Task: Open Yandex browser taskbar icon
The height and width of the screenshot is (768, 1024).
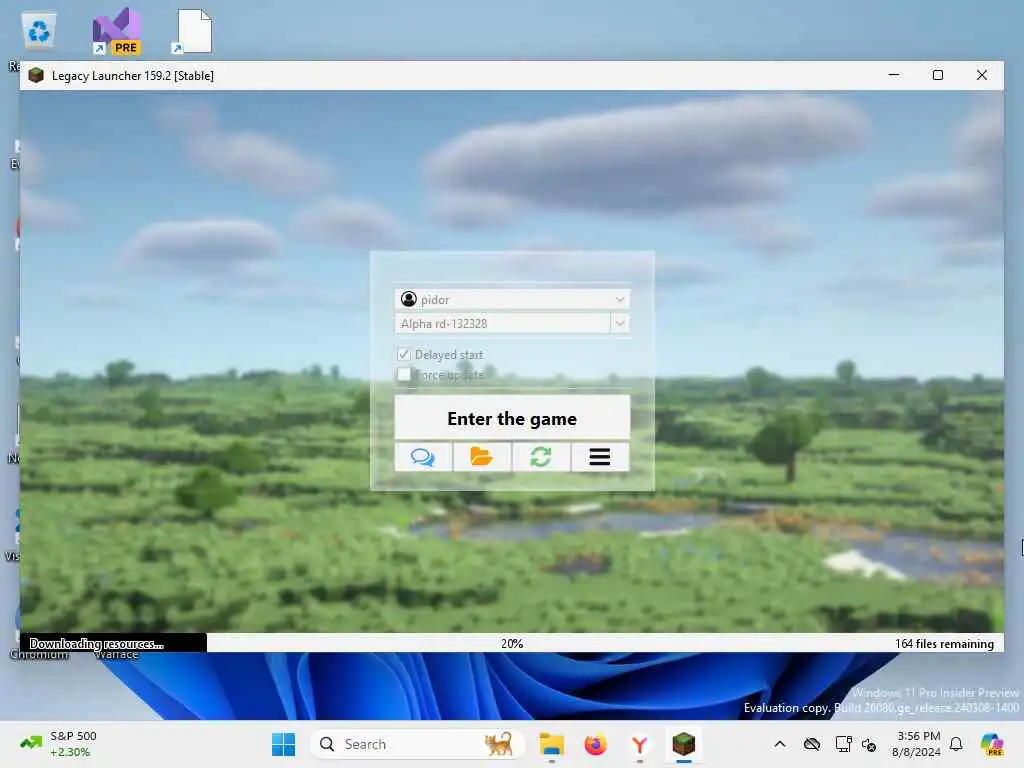Action: [x=639, y=744]
